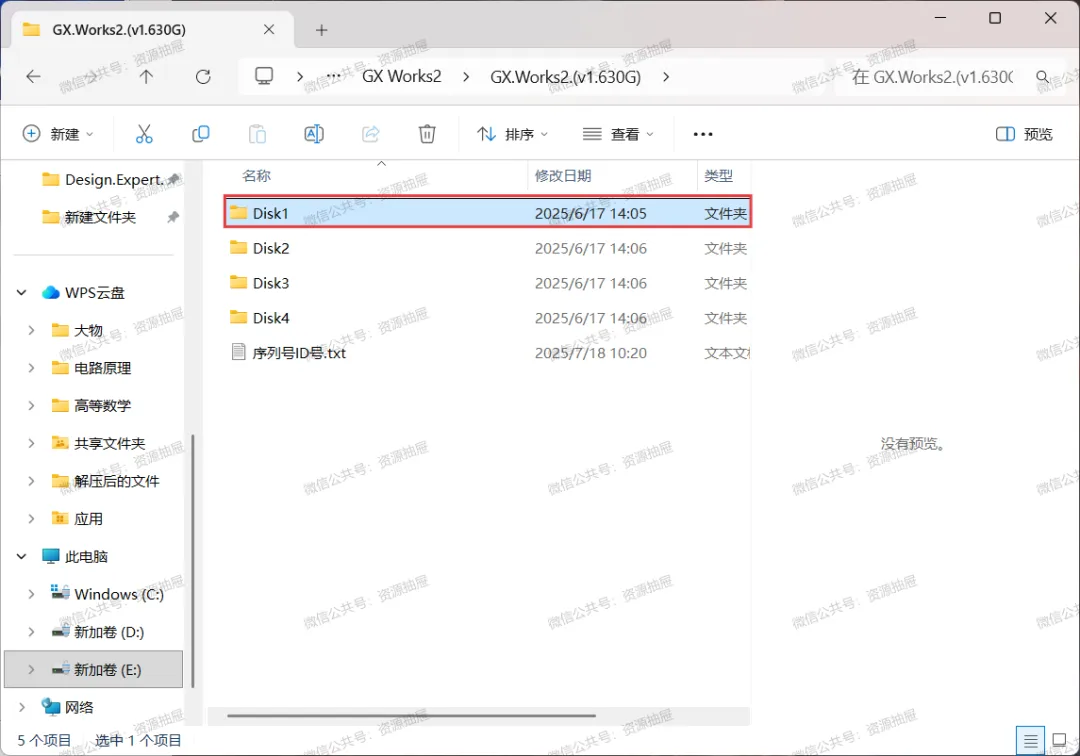Screen dimensions: 1080x756
Task: Refresh the current folder view
Action: pos(202,76)
